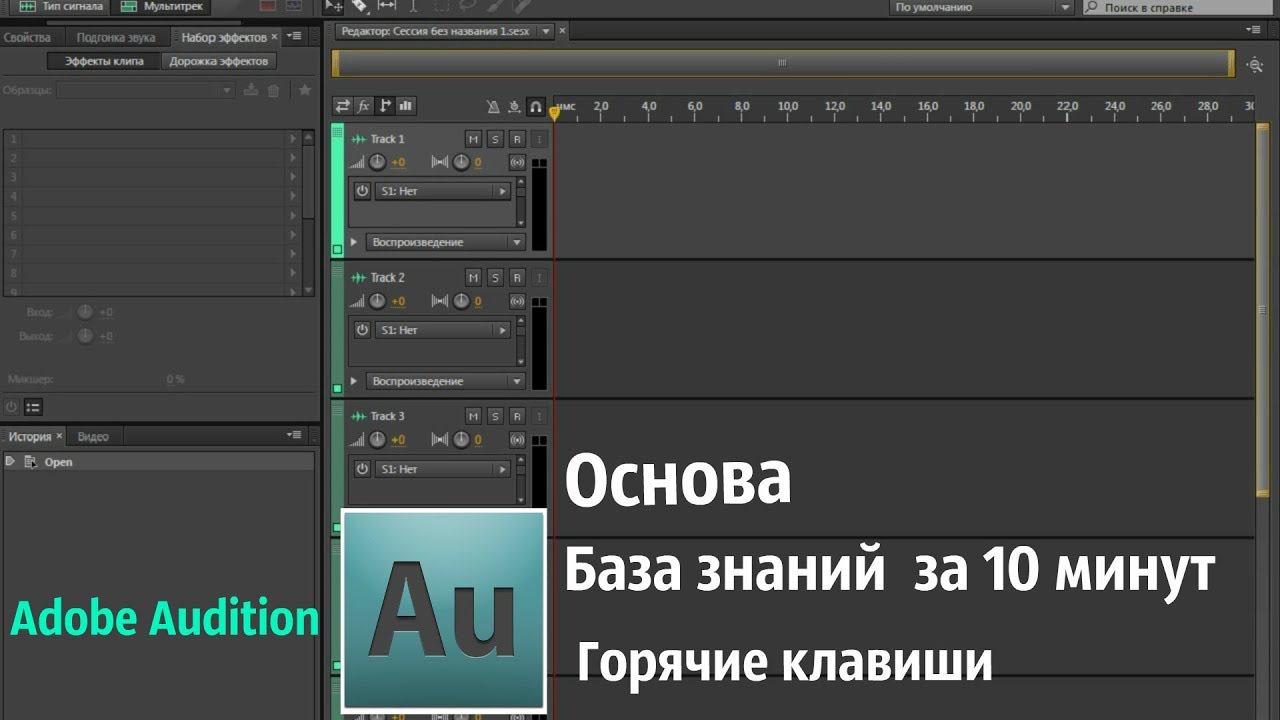Click the yellow playhead marker on timeline
Viewport: 1280px width, 720px height.
(554, 113)
